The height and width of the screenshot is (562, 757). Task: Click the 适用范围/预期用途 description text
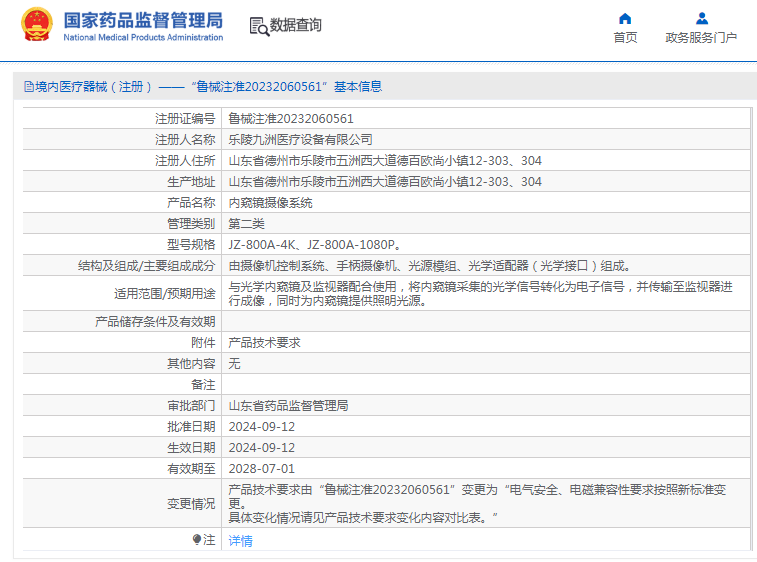pos(480,294)
